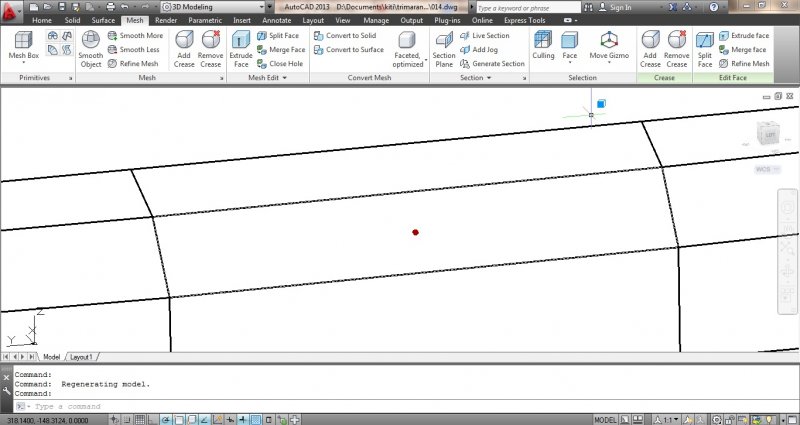Click the command line settings wrench icon

[x=6, y=391]
